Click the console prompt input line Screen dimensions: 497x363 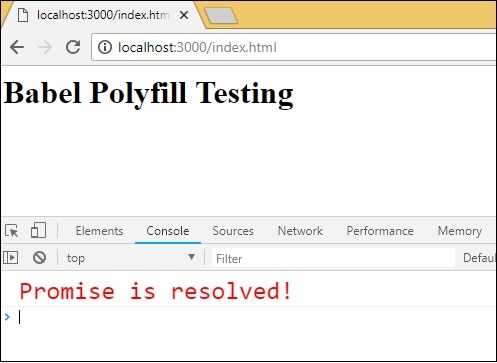(248, 317)
